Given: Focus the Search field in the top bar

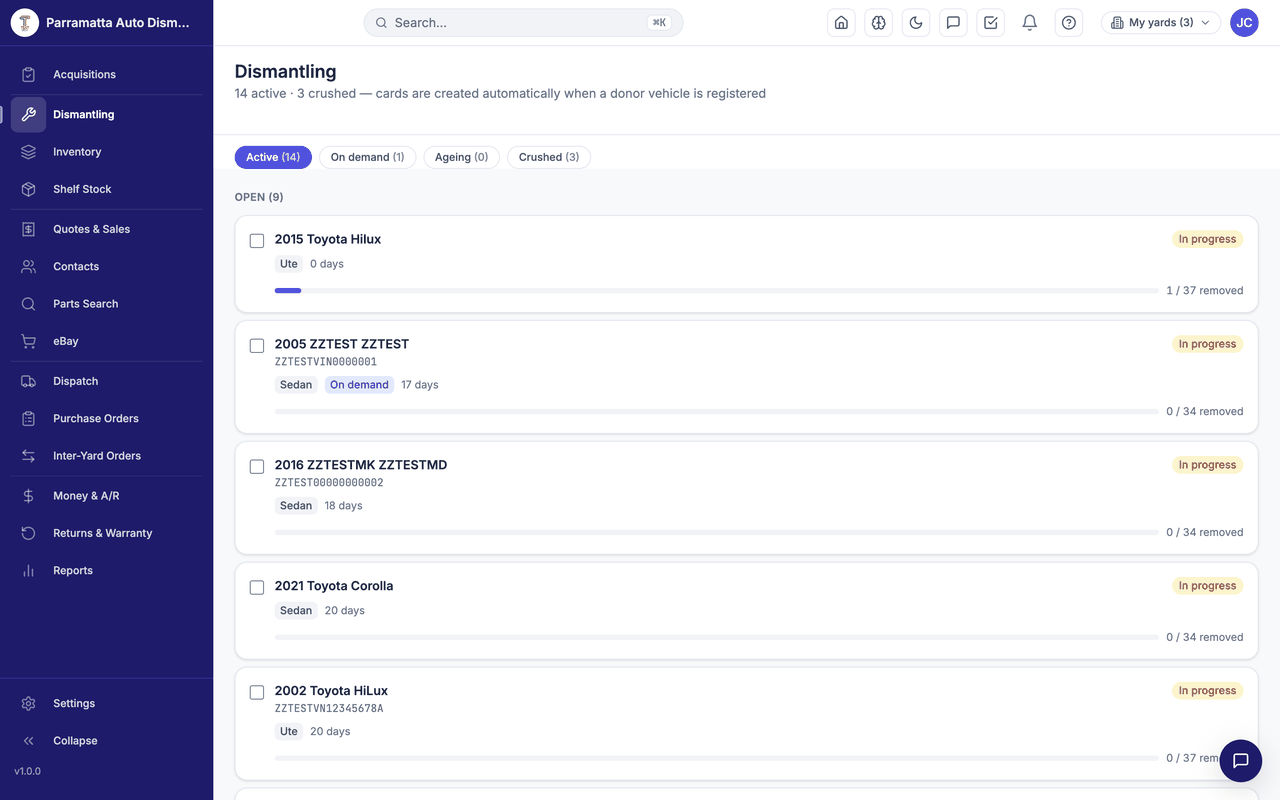Looking at the screenshot, I should tap(523, 23).
